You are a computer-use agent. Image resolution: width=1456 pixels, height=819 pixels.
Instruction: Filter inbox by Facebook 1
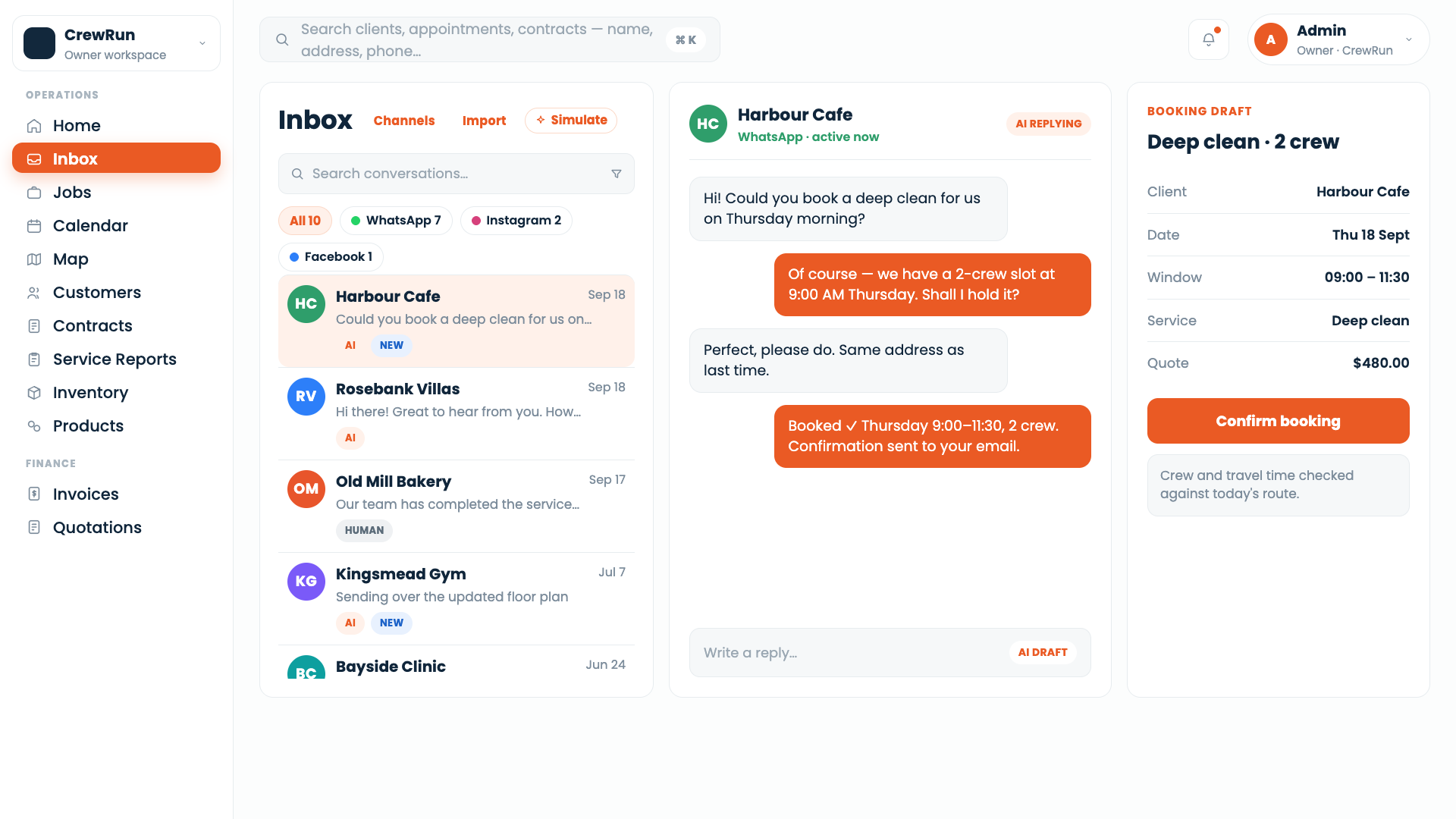[331, 257]
